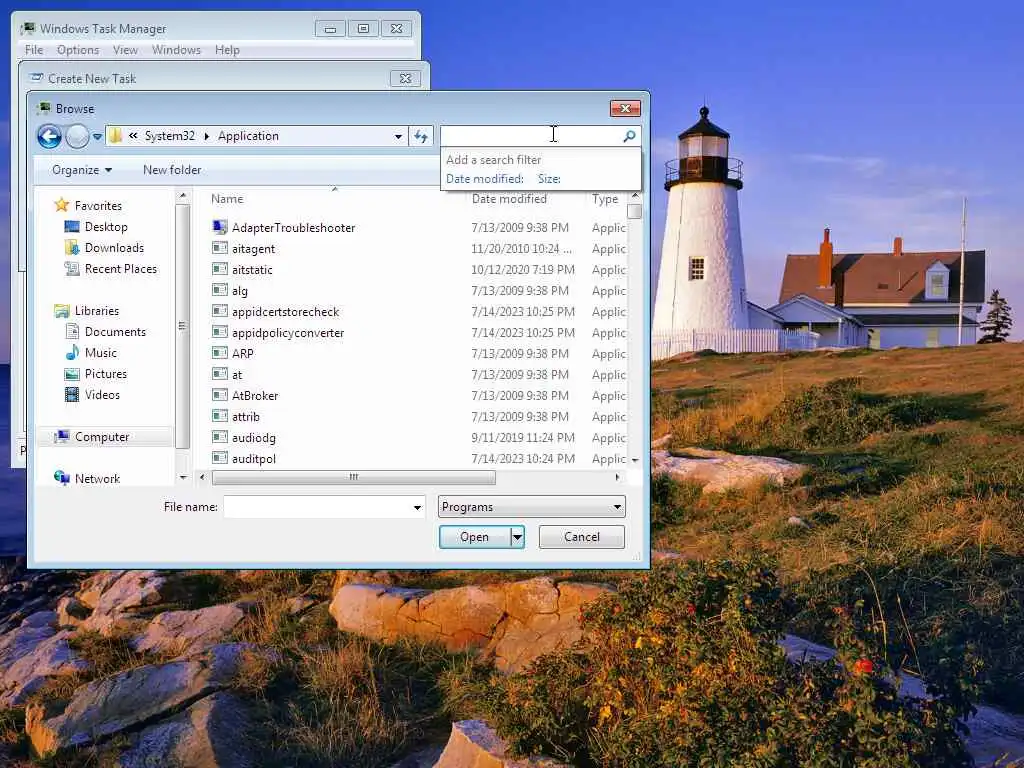Select the audiodg application icon

pos(220,437)
